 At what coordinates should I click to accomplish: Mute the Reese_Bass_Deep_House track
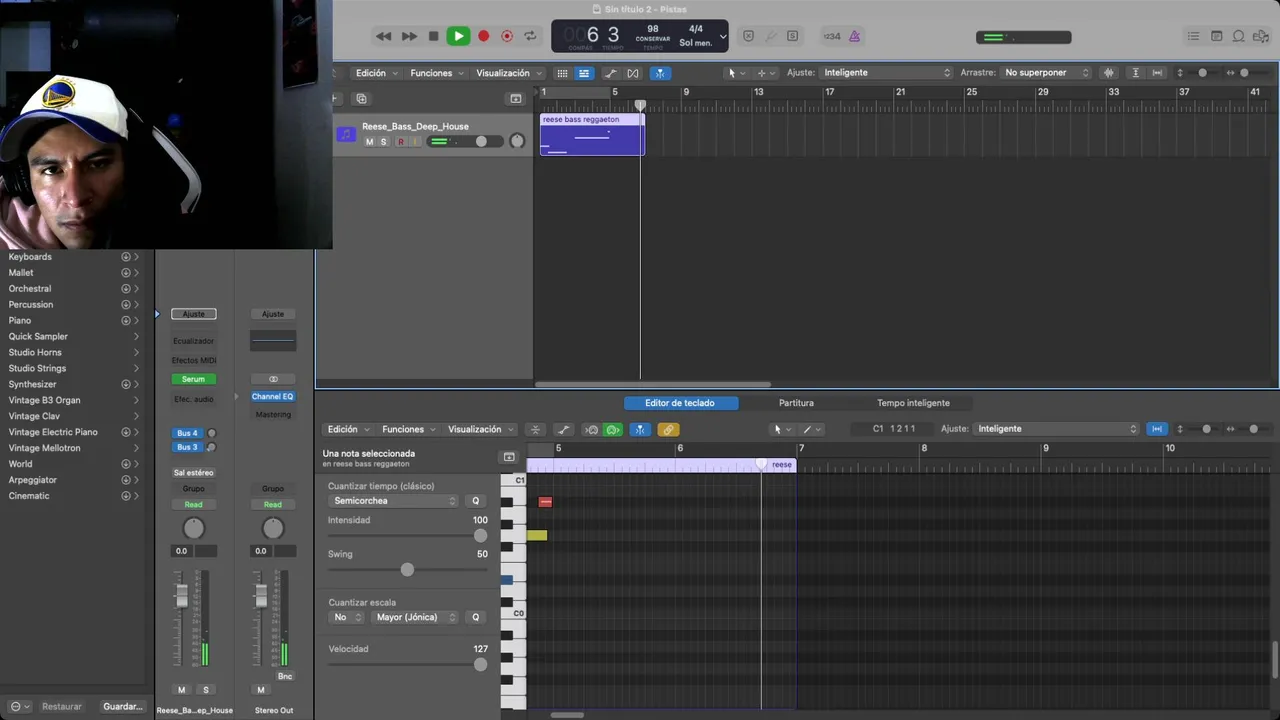[x=369, y=142]
